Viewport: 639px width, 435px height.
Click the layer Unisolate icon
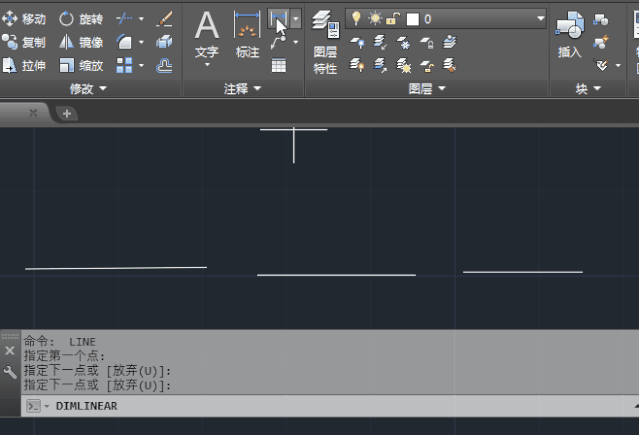(x=380, y=65)
